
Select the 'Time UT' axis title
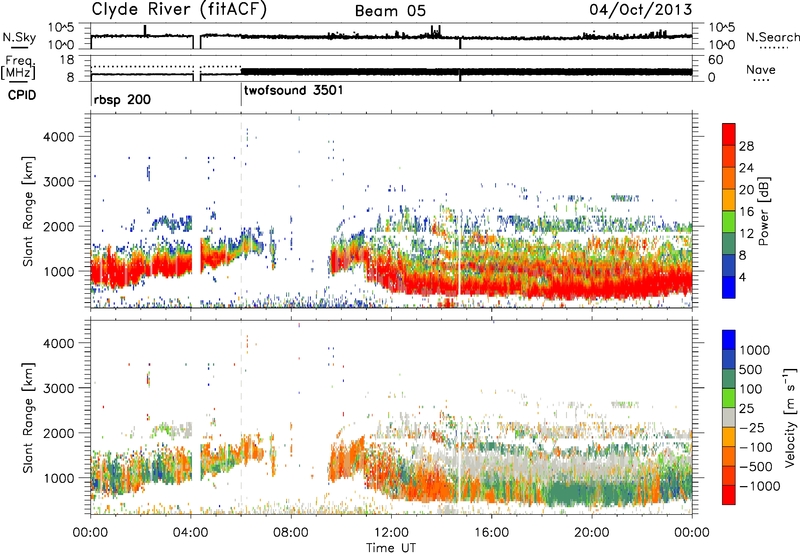pyautogui.click(x=391, y=548)
